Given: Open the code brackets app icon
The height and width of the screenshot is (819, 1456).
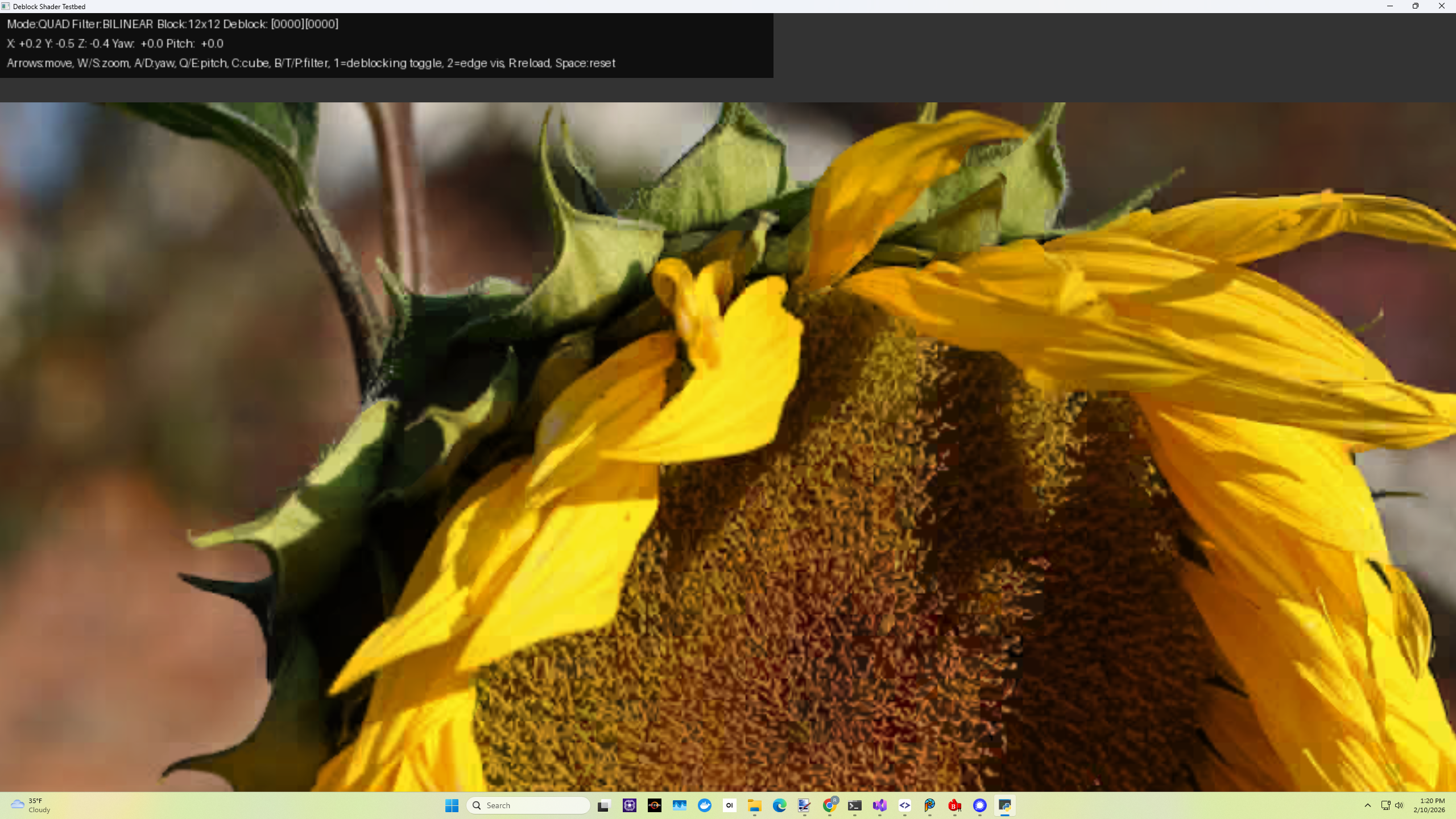Looking at the screenshot, I should click(904, 805).
